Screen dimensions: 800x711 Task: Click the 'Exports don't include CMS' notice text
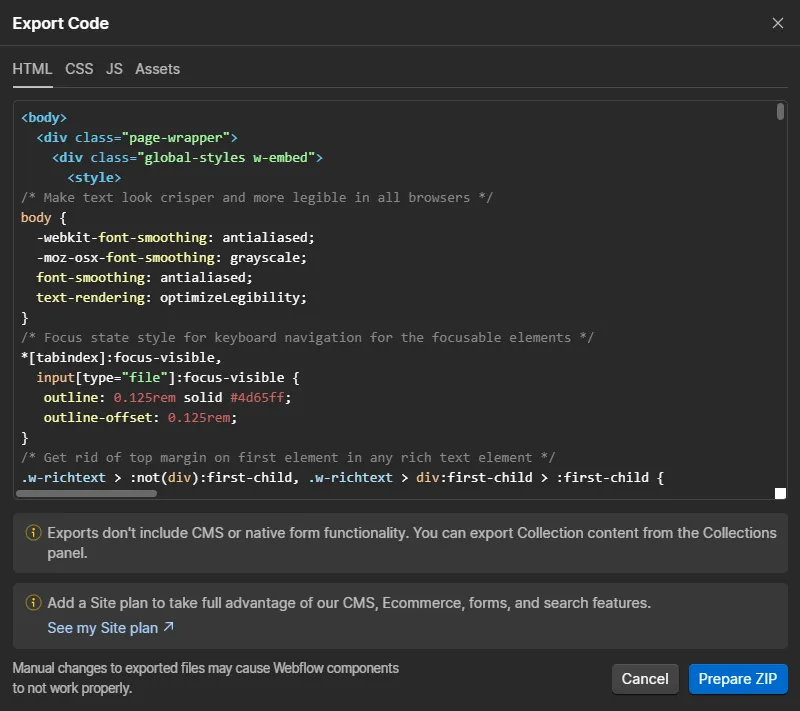pyautogui.click(x=412, y=543)
